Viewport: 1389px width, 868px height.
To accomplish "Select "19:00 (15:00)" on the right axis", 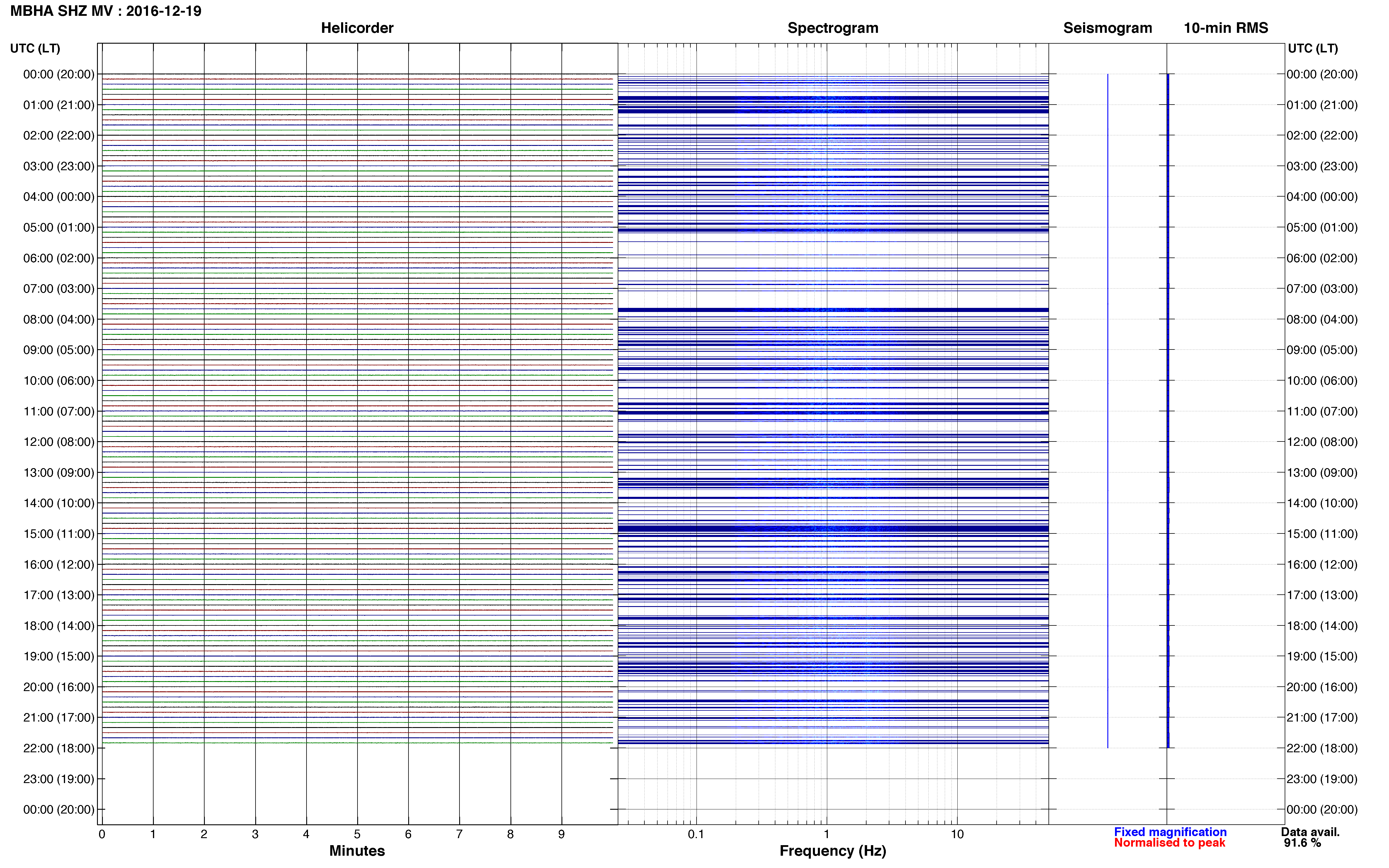I will pos(1322,656).
